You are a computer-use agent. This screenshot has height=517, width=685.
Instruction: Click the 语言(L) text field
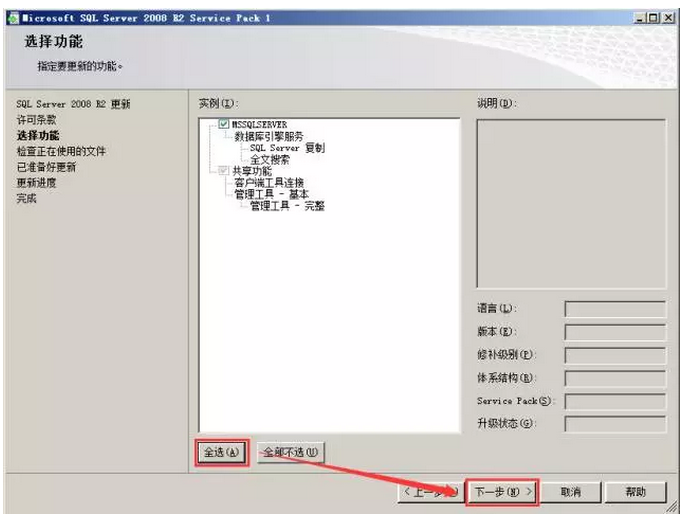pyautogui.click(x=615, y=309)
